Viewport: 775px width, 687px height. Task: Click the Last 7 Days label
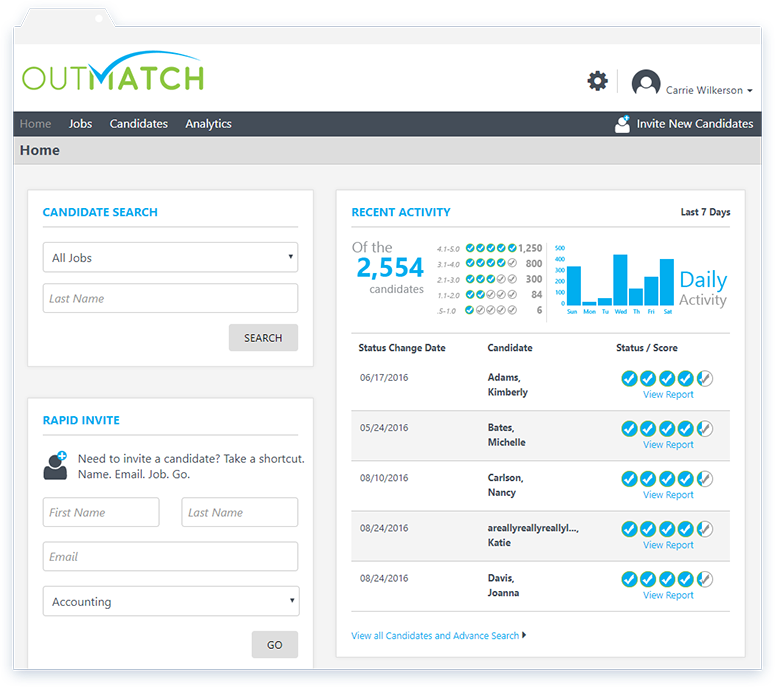705,212
